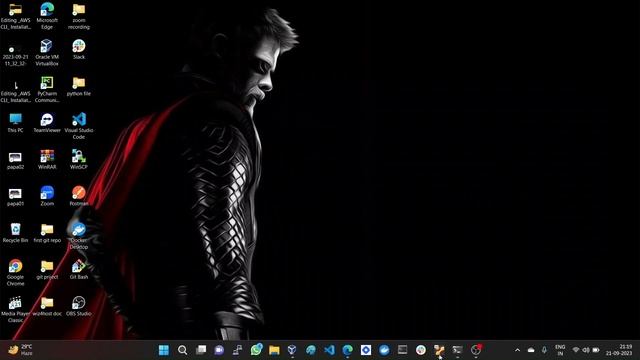Select the This PC desktop icon
This screenshot has height=360, width=640.
tap(16, 123)
